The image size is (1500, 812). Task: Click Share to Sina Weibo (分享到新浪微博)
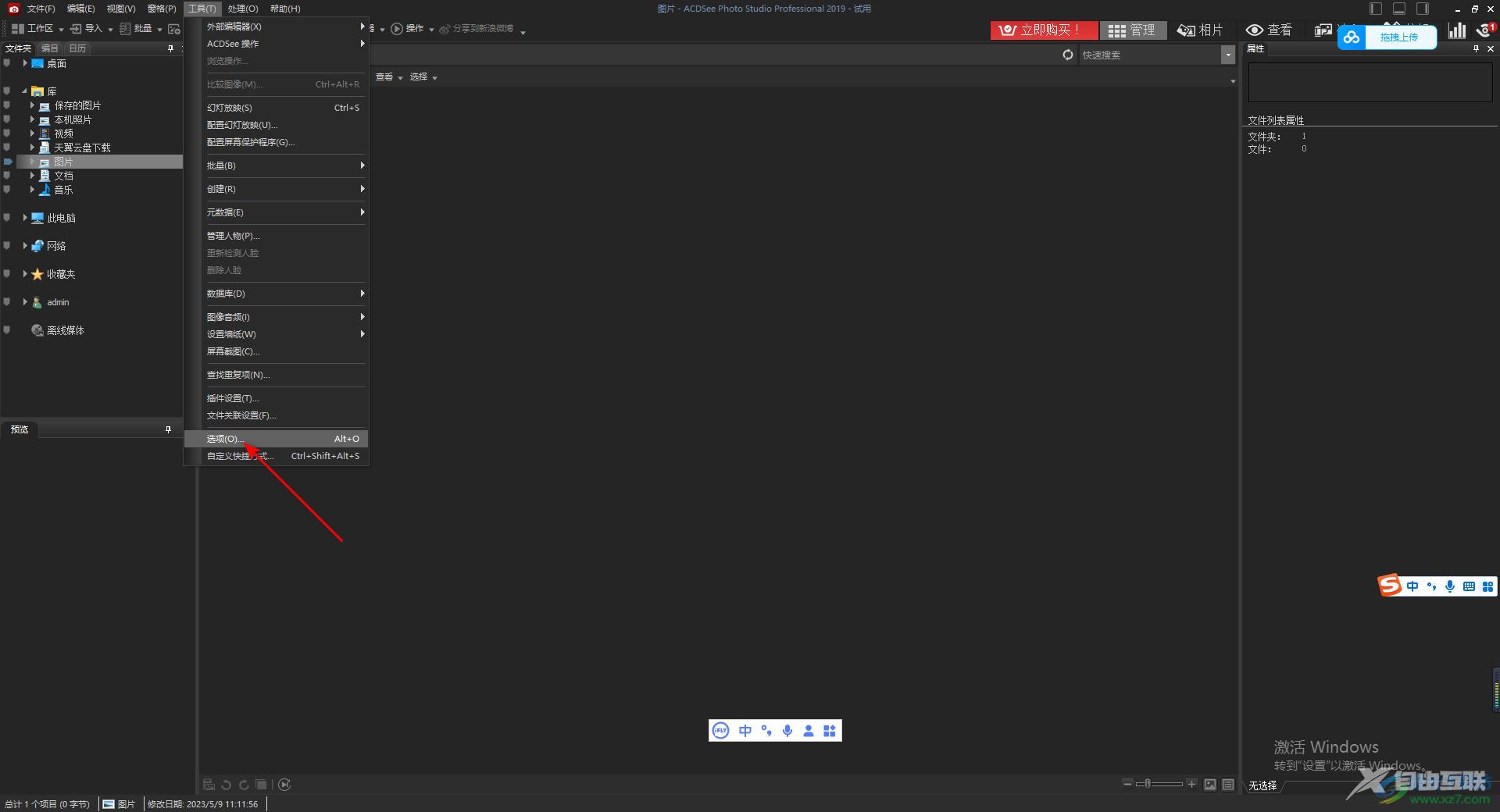click(477, 29)
